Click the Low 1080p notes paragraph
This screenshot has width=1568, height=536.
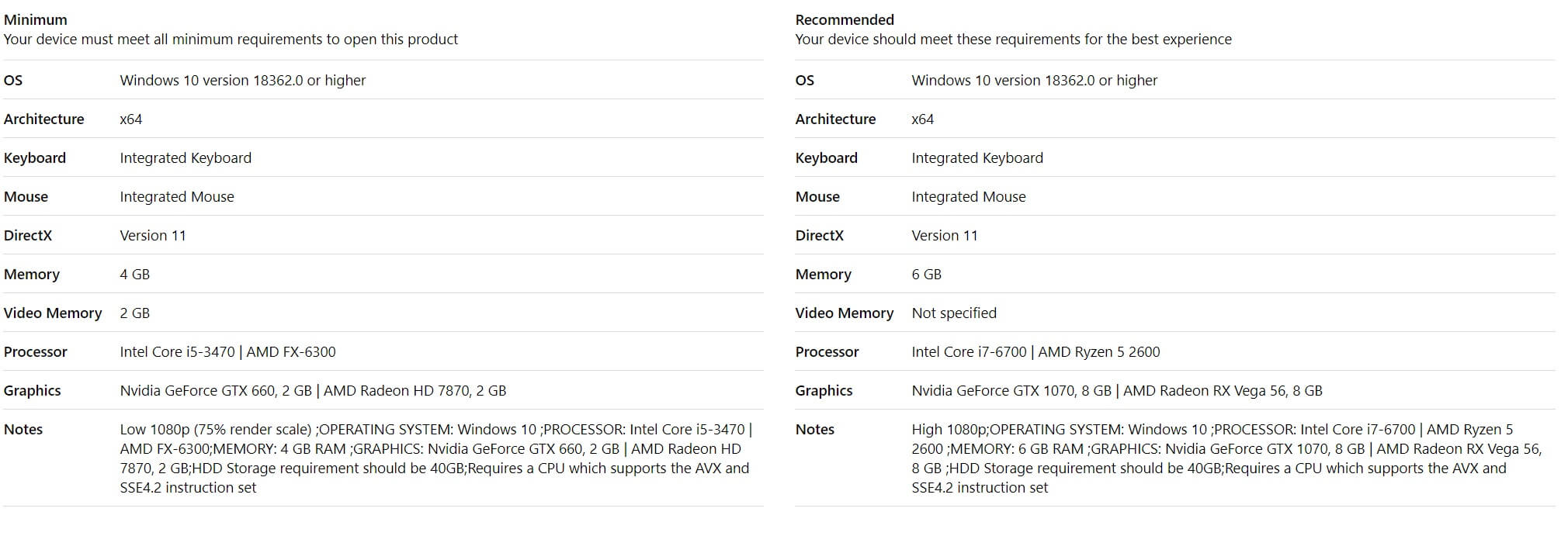point(435,458)
